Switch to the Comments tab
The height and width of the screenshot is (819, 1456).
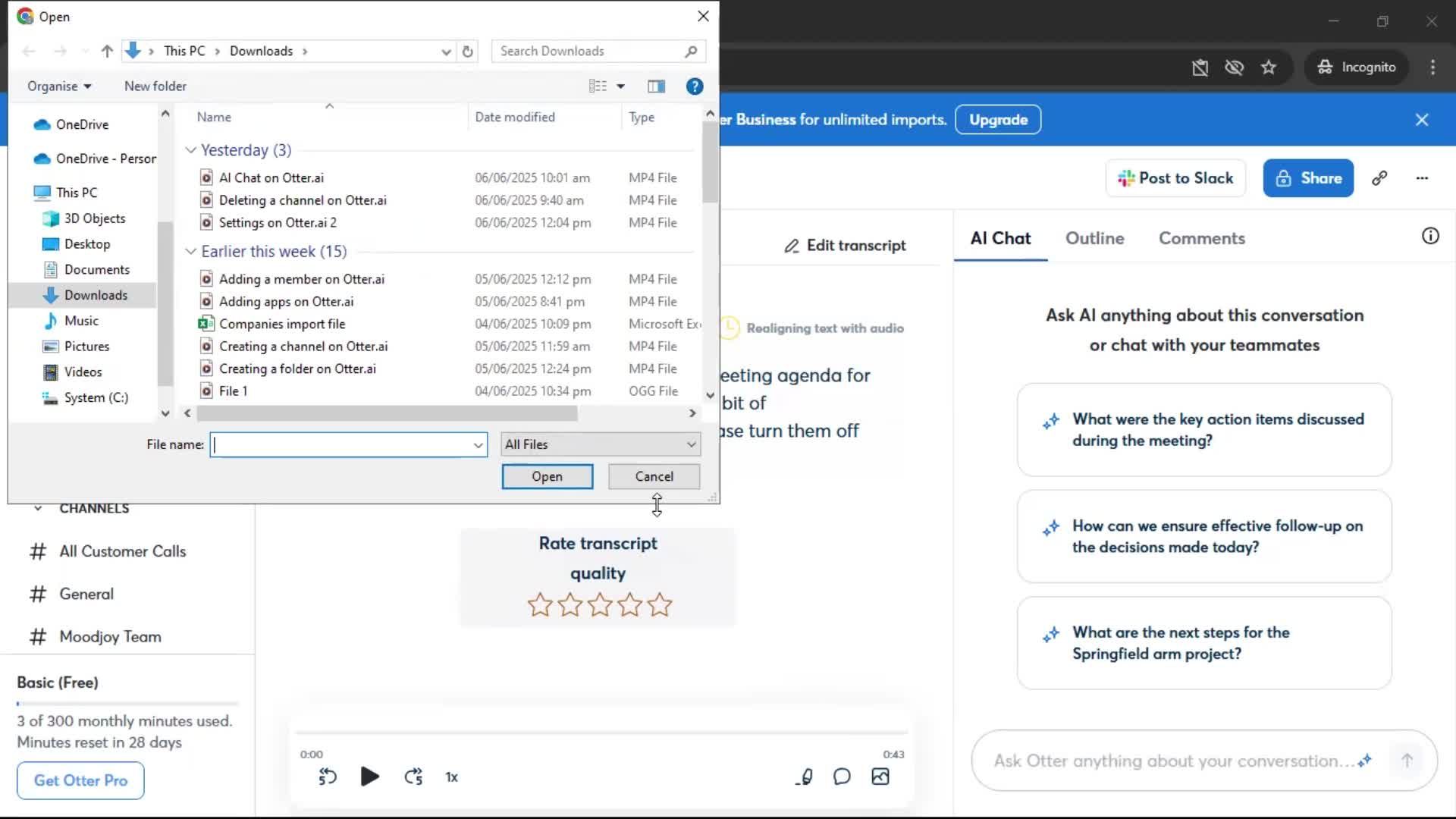click(x=1201, y=238)
